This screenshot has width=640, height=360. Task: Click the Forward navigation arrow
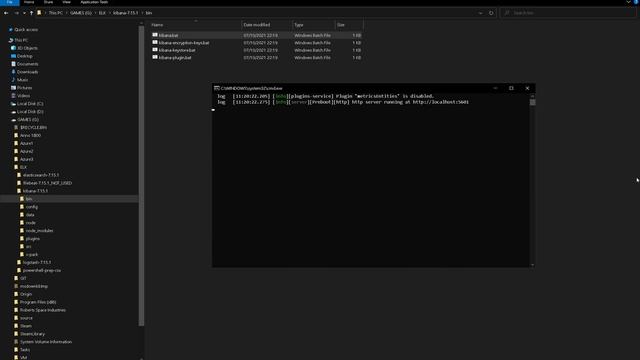(x=16, y=13)
